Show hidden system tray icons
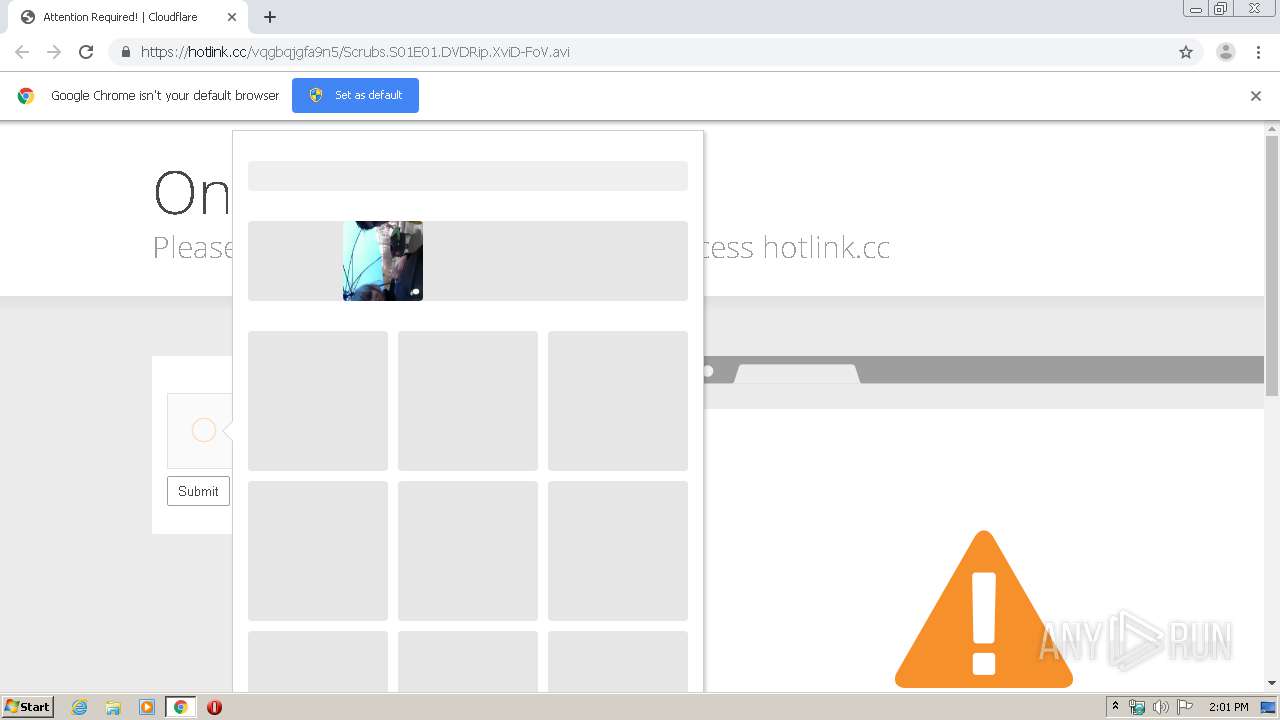1280x720 pixels. tap(1115, 707)
